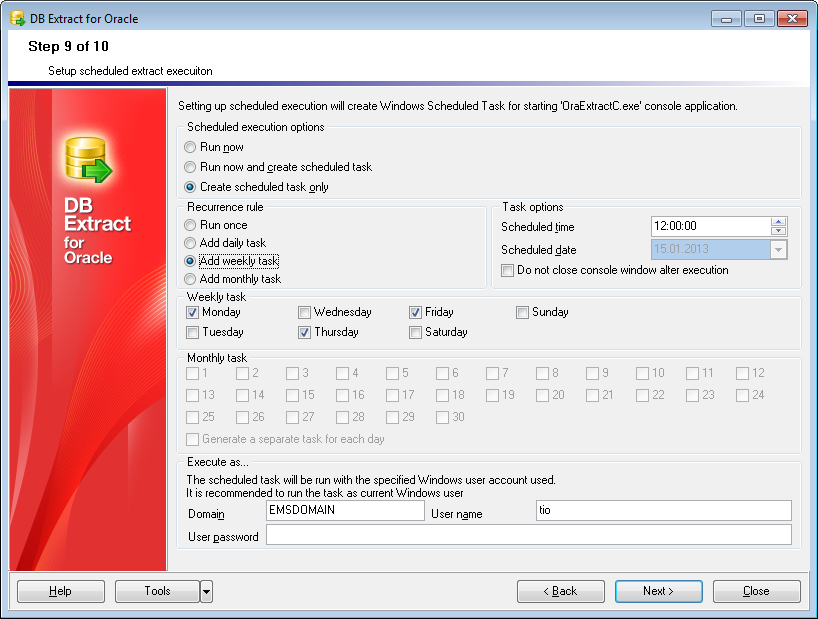Click the Close button at bottom
This screenshot has width=818, height=619.
(756, 591)
